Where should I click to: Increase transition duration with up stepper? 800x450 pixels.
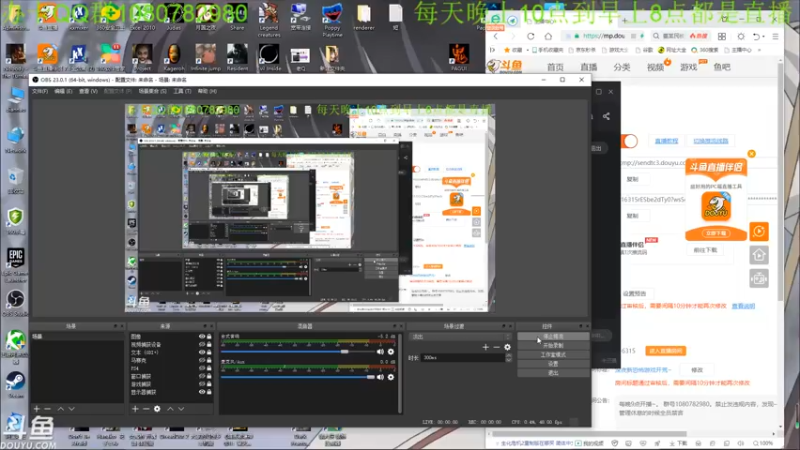coord(508,356)
